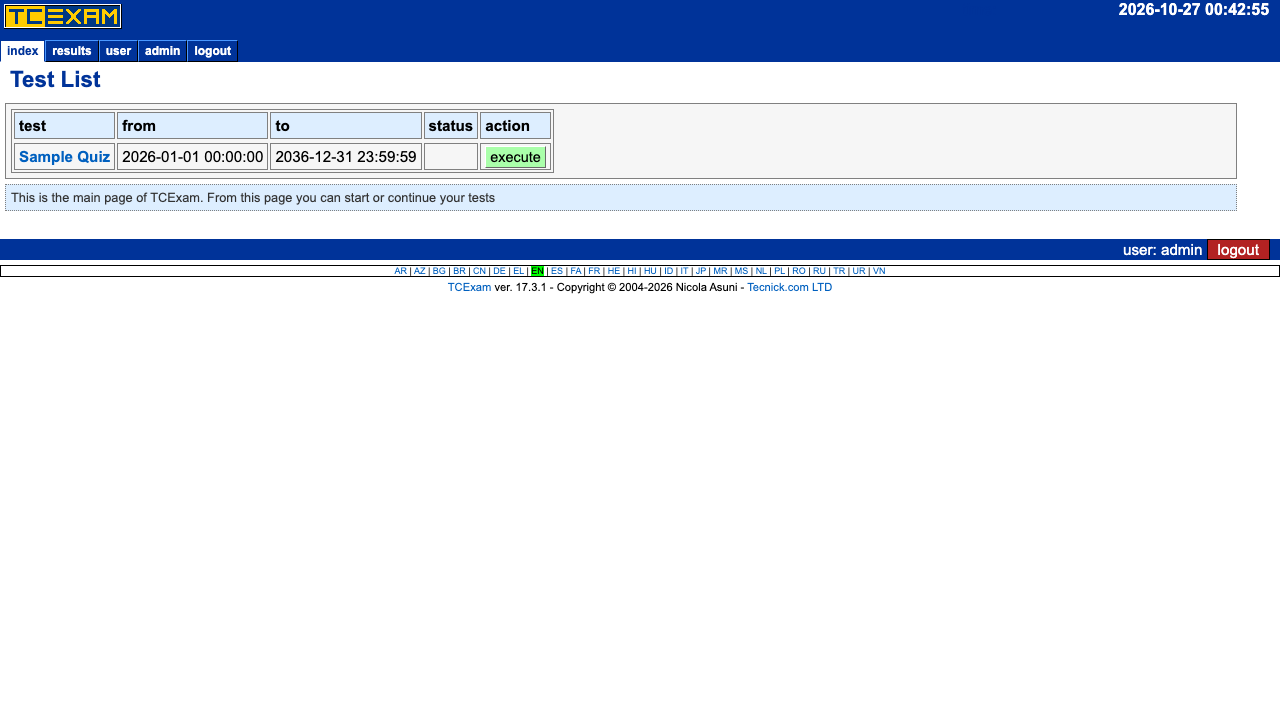Image resolution: width=1280 pixels, height=720 pixels.
Task: Open the Sample Quiz test link
Action: [65, 157]
